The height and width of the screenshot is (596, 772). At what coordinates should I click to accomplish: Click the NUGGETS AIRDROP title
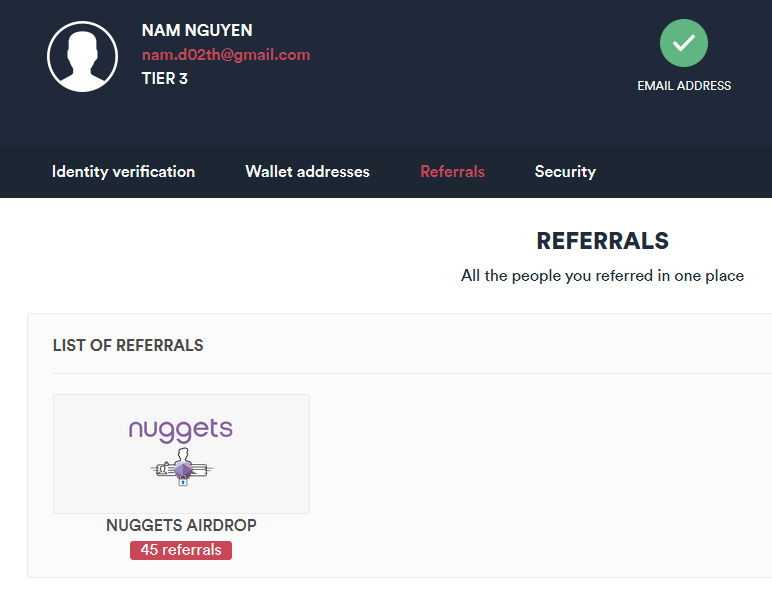pyautogui.click(x=181, y=525)
